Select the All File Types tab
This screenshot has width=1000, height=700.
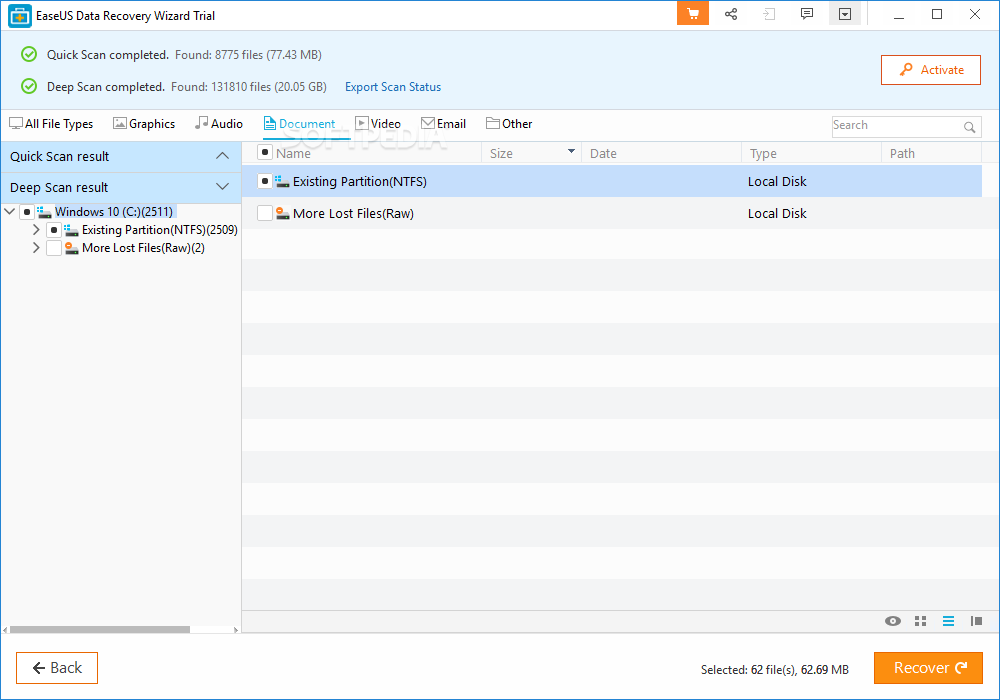point(51,124)
